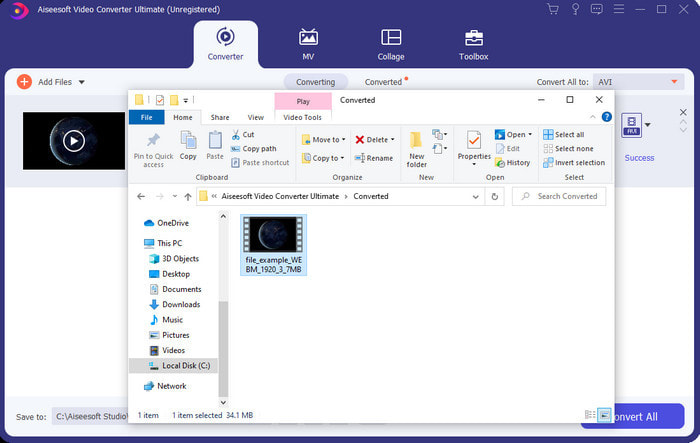The width and height of the screenshot is (700, 443).
Task: Select the file_example_WEBM_1920_3_7MB video file
Action: tap(273, 245)
